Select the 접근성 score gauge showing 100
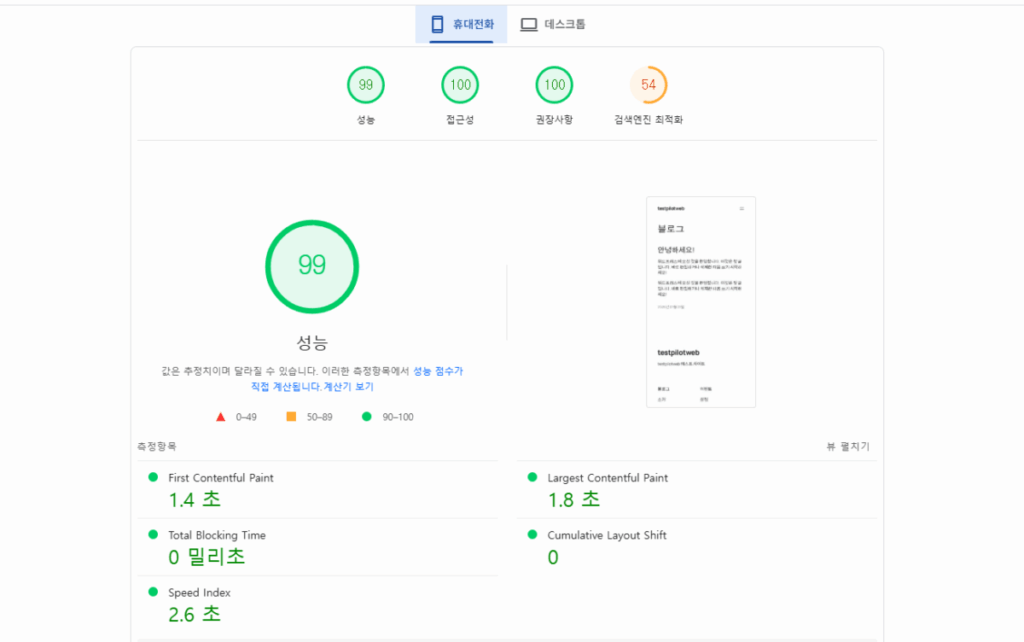Image resolution: width=1024 pixels, height=642 pixels. 460,85
